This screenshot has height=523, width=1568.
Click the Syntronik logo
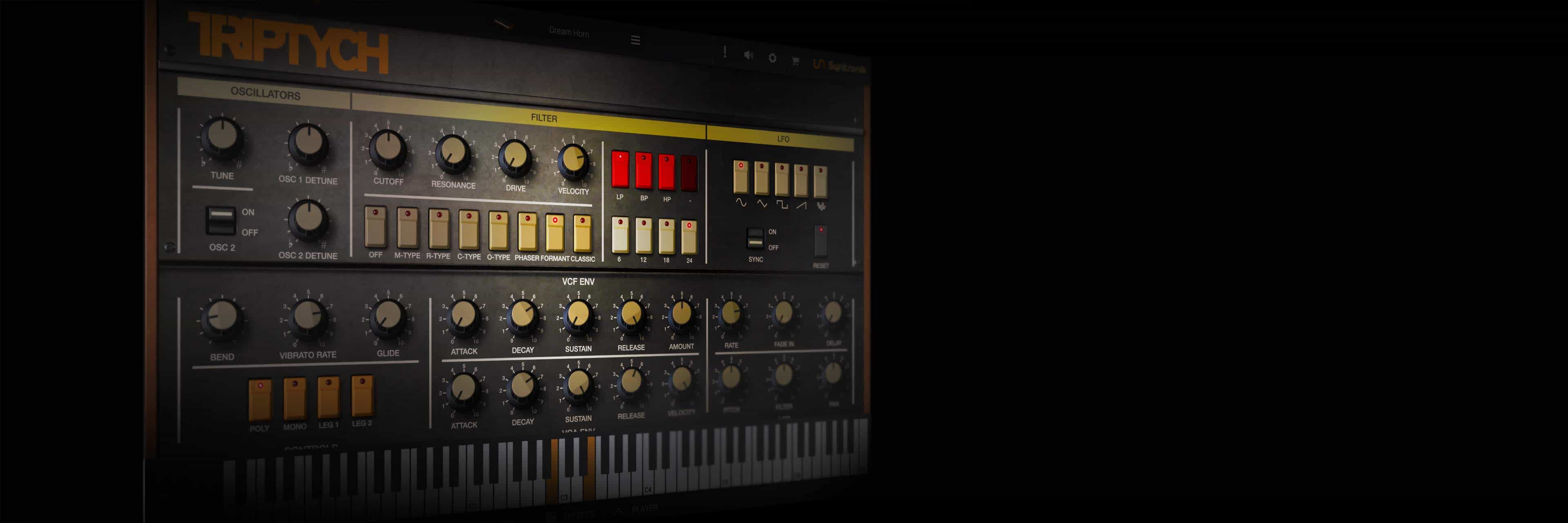[840, 66]
